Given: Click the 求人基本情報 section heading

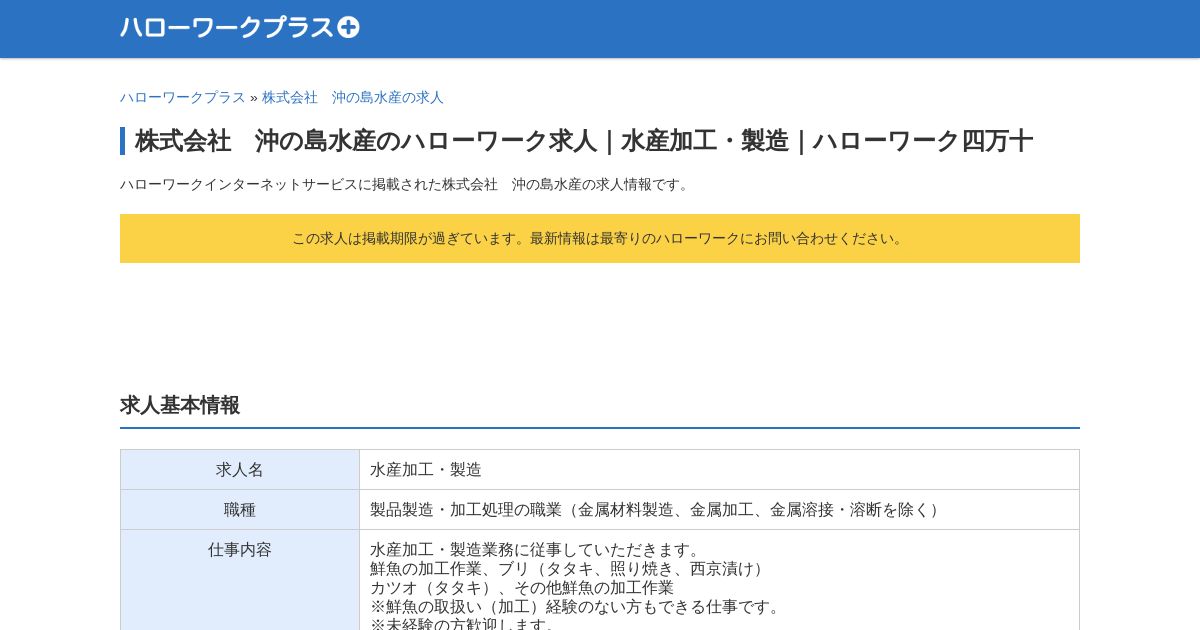Looking at the screenshot, I should click(x=180, y=405).
